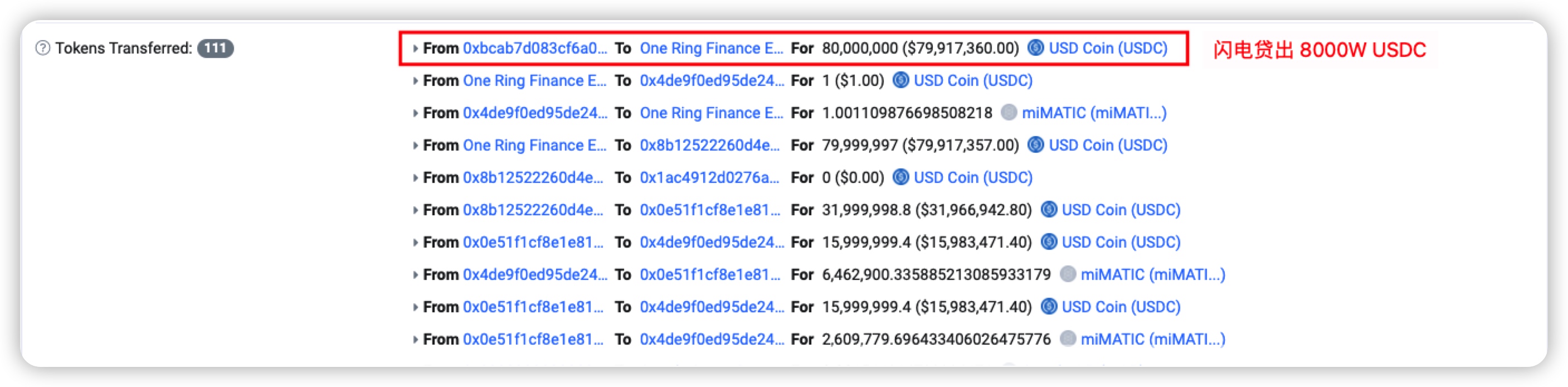Screen dimensions: 1568x387
Task: Expand the caret of the 6,462,900.33 miMATIC row
Action: point(415,274)
